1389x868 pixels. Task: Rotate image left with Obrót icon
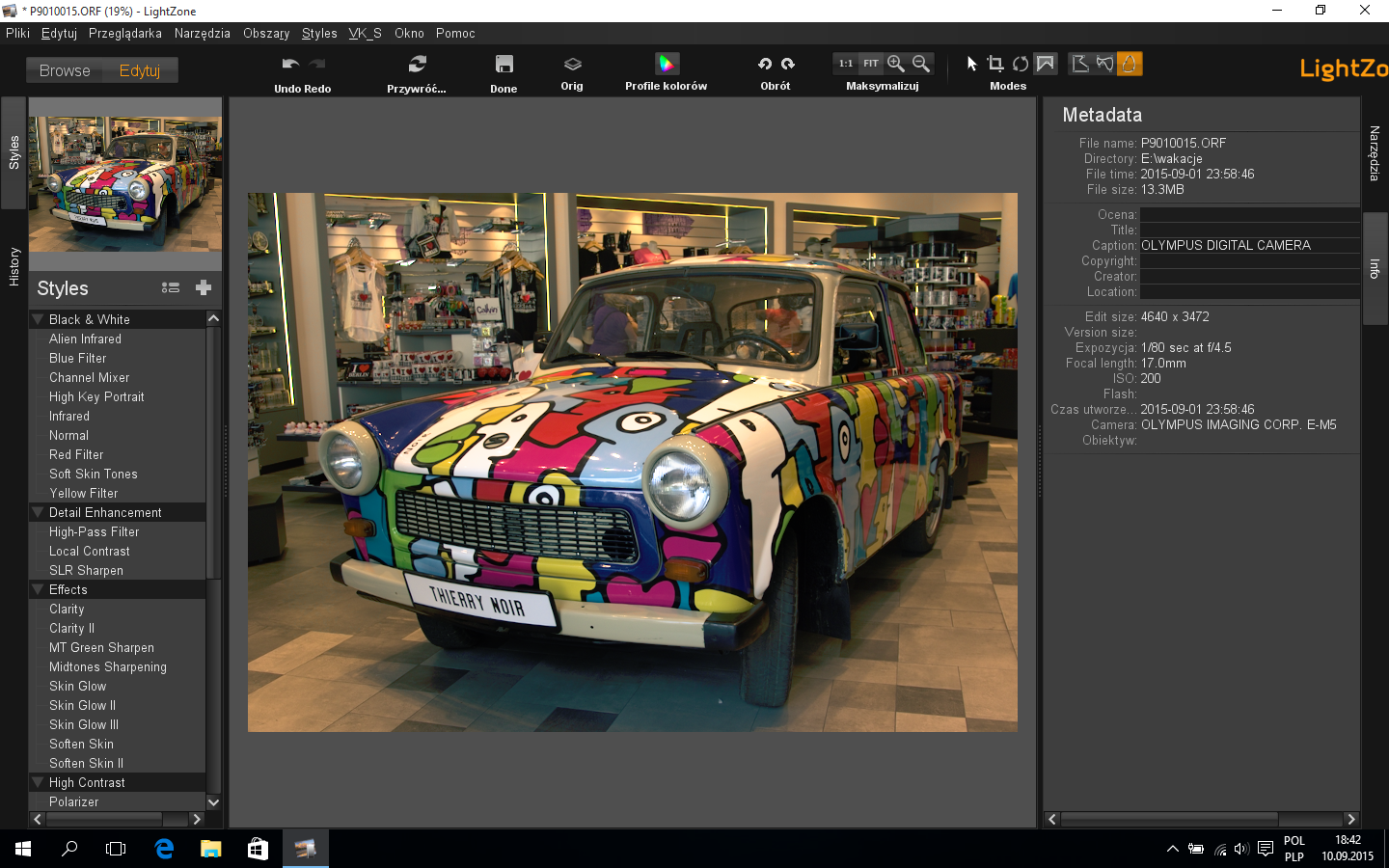[764, 64]
